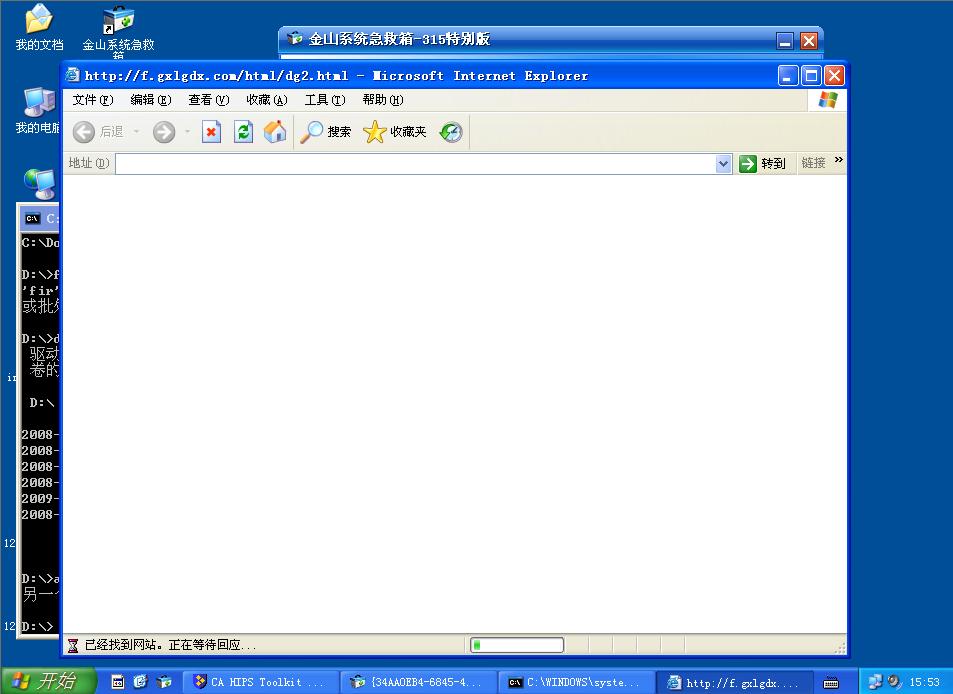Open 编辑(E) menu
Viewport: 953px width, 694px height.
[151, 100]
